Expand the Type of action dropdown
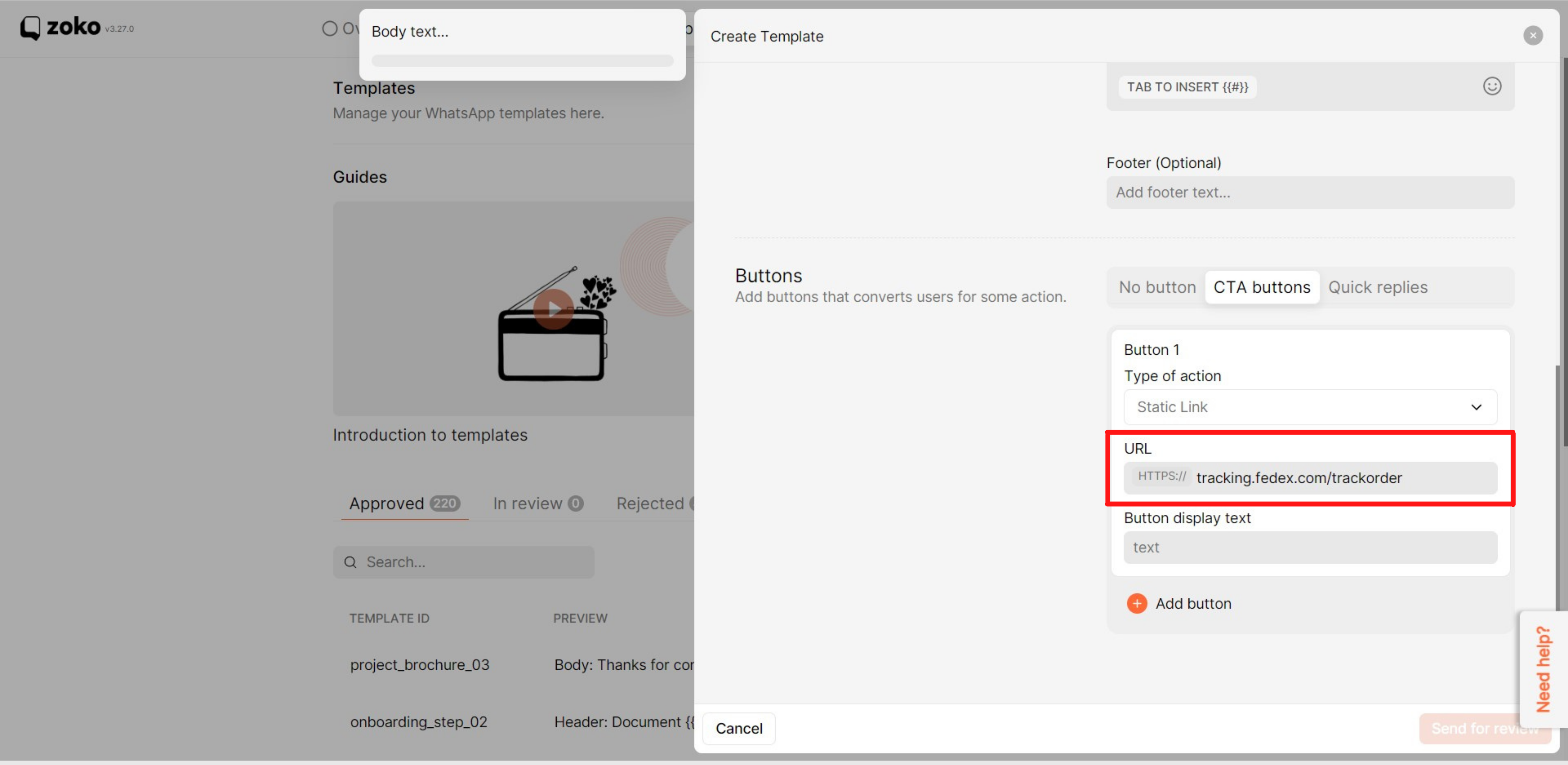The width and height of the screenshot is (1568, 765). 1309,407
